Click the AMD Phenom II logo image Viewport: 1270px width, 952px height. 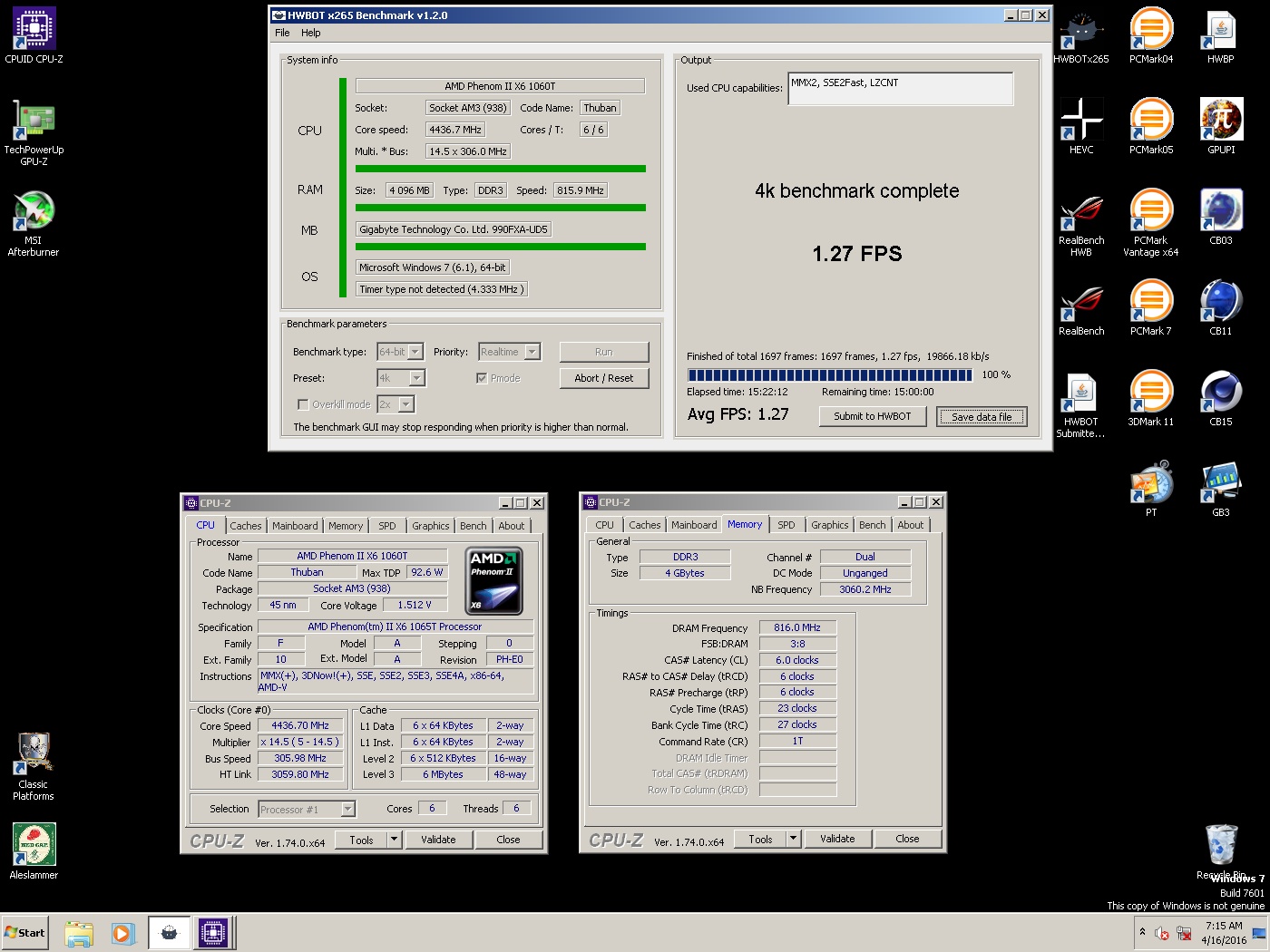[493, 580]
